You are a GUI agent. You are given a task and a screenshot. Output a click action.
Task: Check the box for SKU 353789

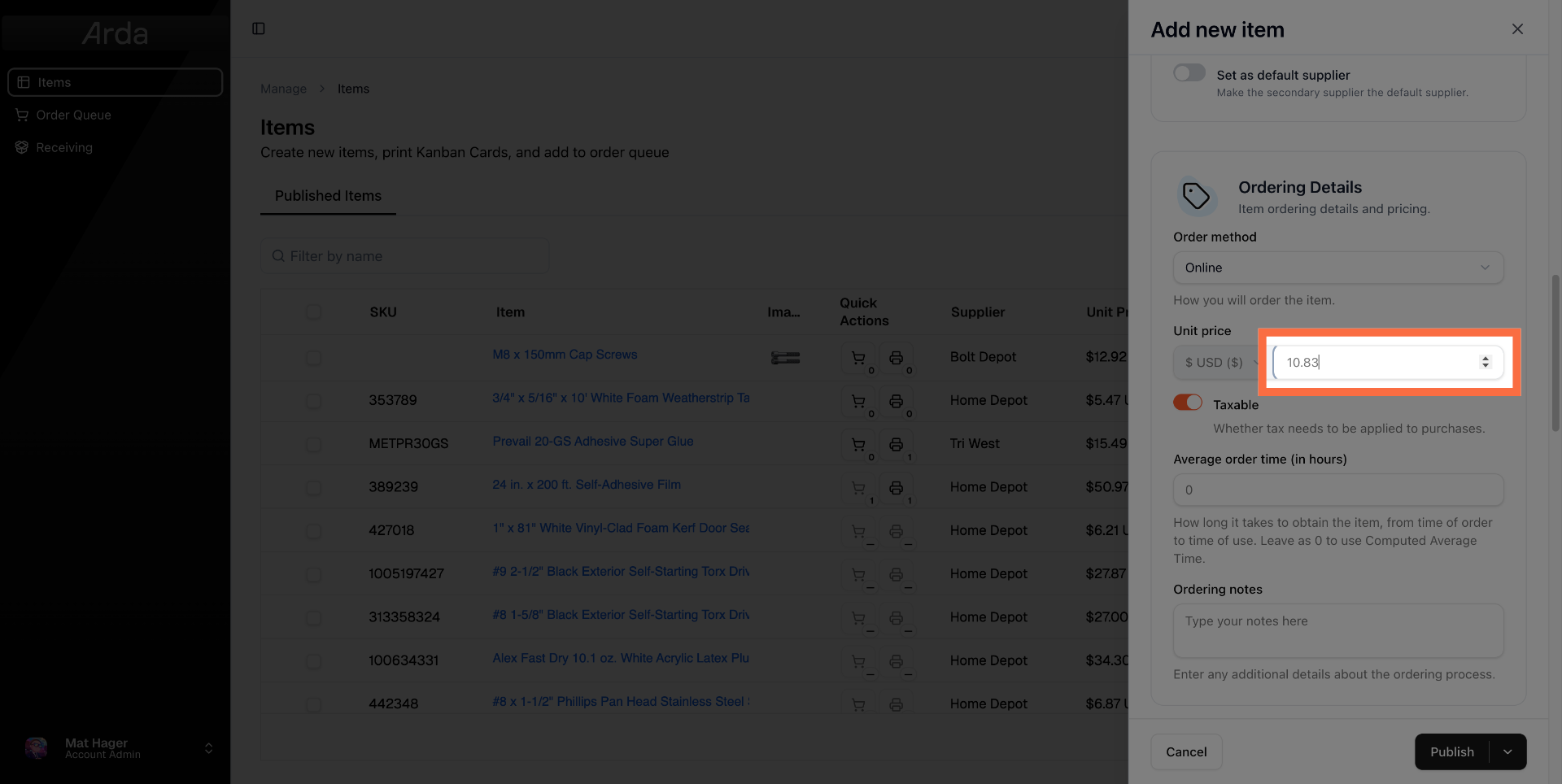(x=313, y=401)
